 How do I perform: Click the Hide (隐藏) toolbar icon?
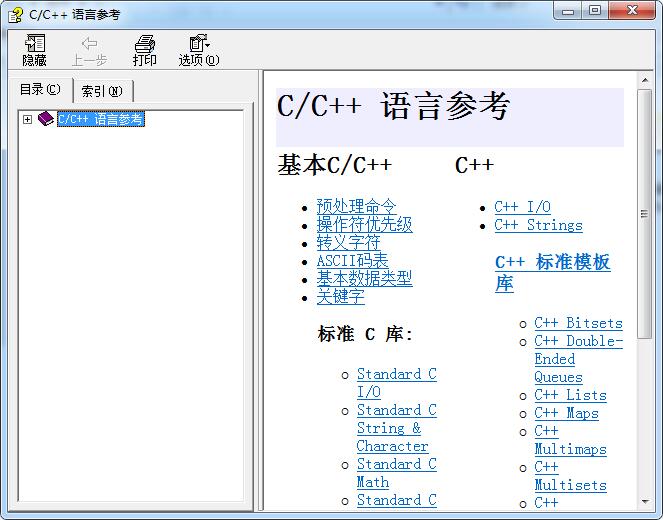[x=35, y=50]
